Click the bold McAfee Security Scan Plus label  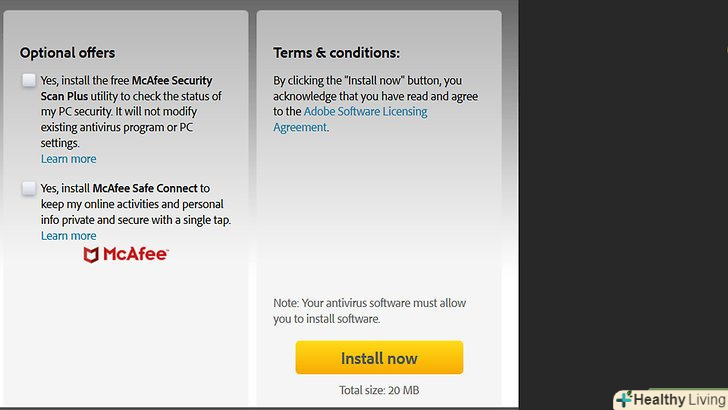[172, 80]
